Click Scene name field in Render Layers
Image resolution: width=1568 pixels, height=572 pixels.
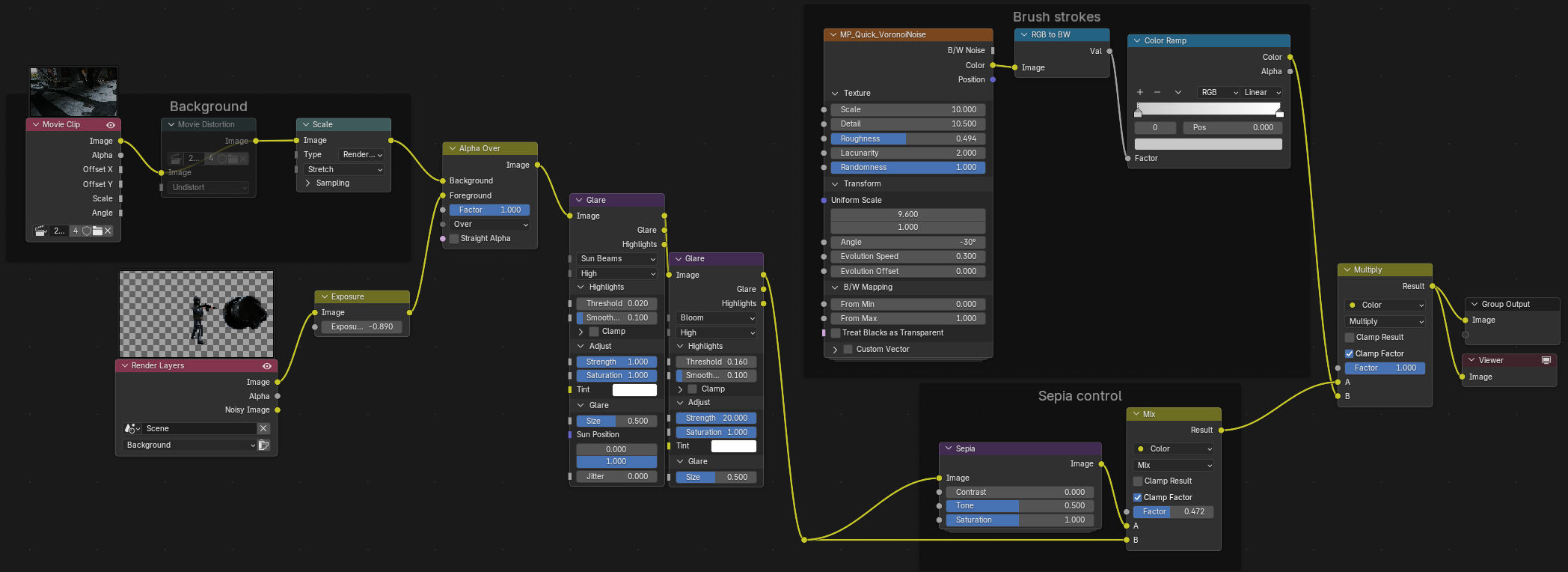[x=200, y=428]
